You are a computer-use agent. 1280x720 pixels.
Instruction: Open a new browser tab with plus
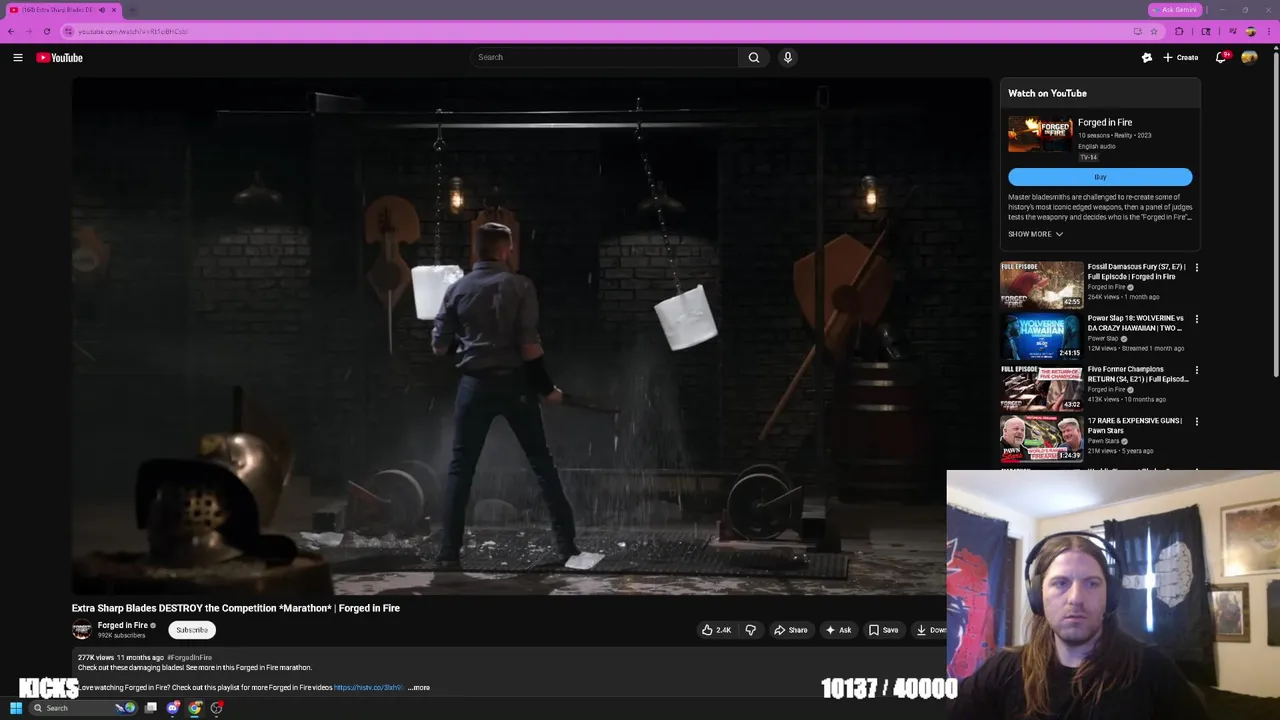[132, 10]
